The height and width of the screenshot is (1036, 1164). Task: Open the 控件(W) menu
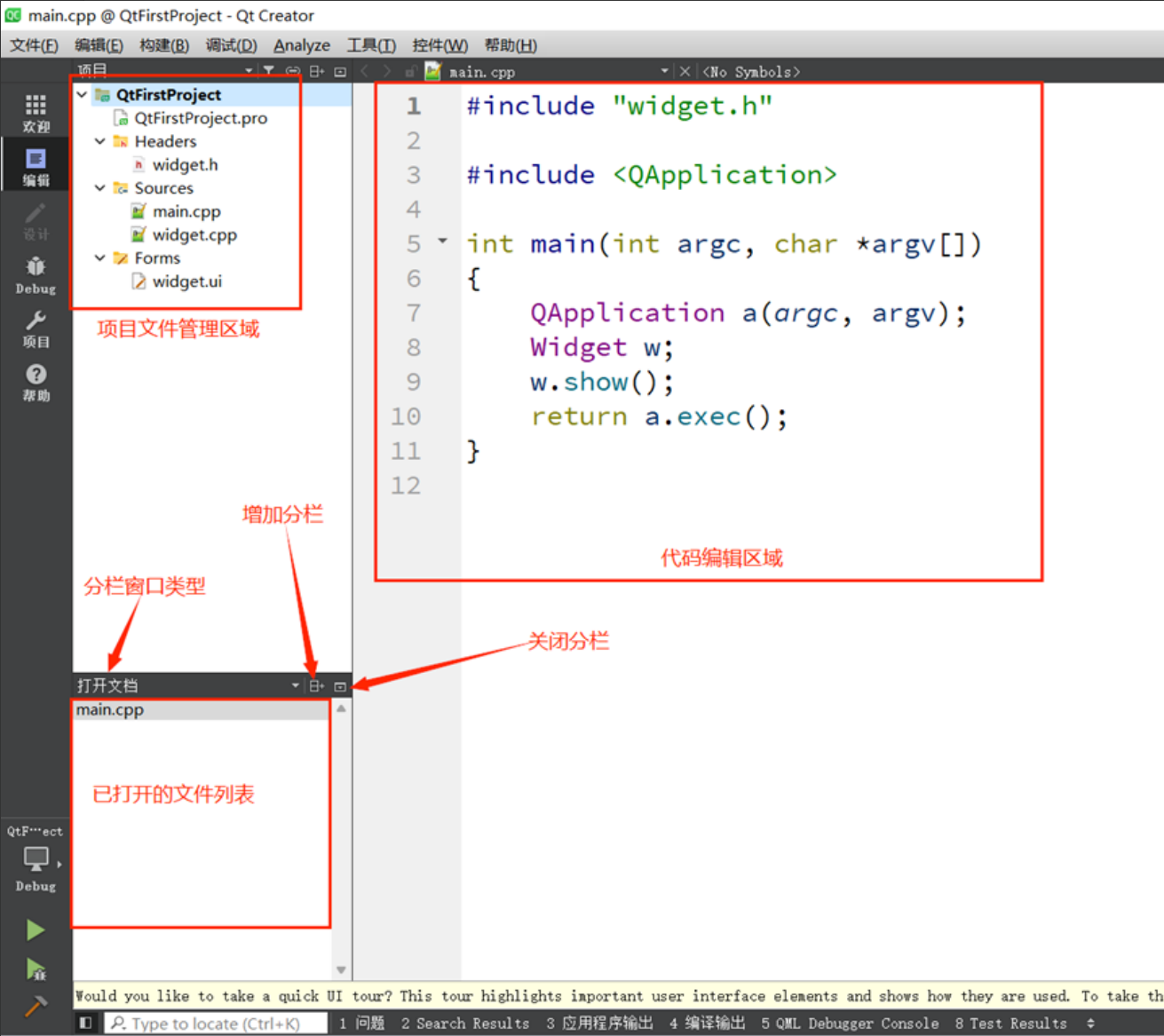[439, 45]
